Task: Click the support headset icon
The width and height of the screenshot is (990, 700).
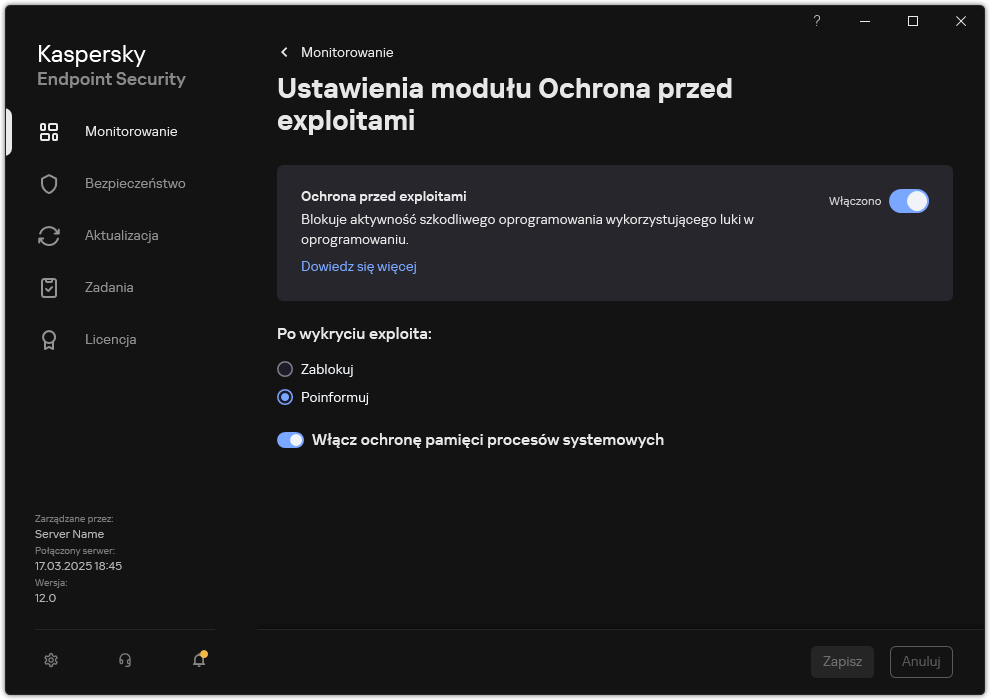Action: [x=124, y=660]
